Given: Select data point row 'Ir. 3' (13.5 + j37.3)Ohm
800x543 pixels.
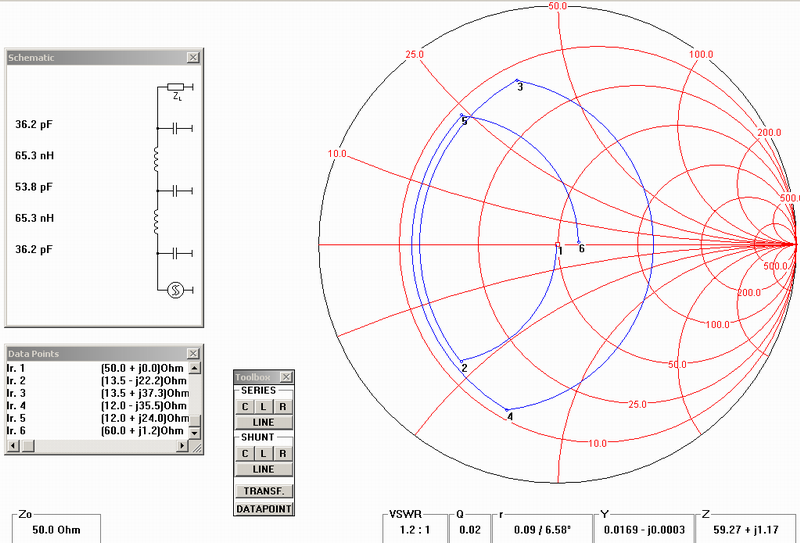Looking at the screenshot, I should tap(97, 393).
